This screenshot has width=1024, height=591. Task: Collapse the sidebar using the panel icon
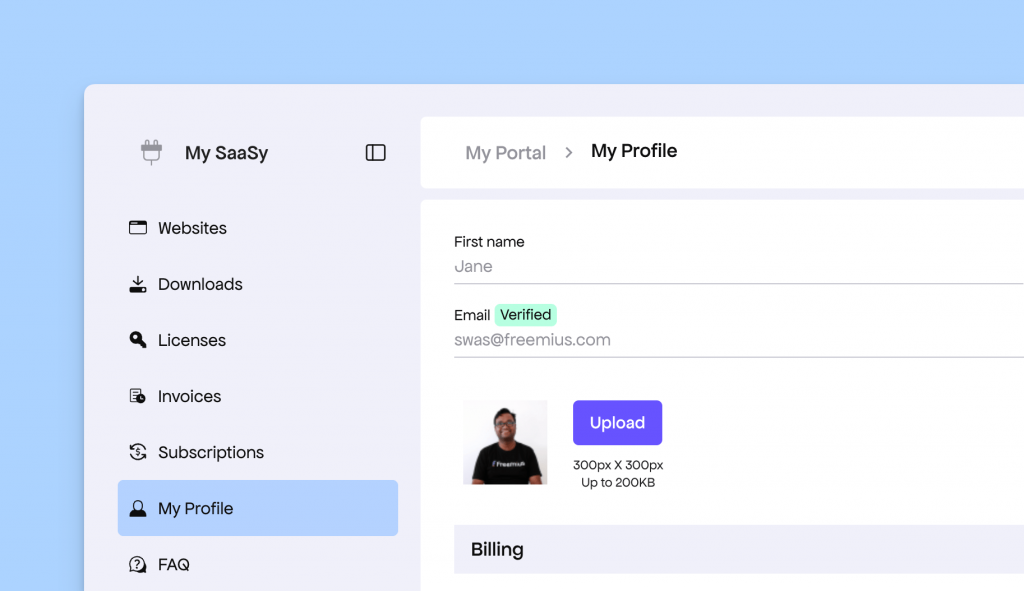pyautogui.click(x=375, y=152)
